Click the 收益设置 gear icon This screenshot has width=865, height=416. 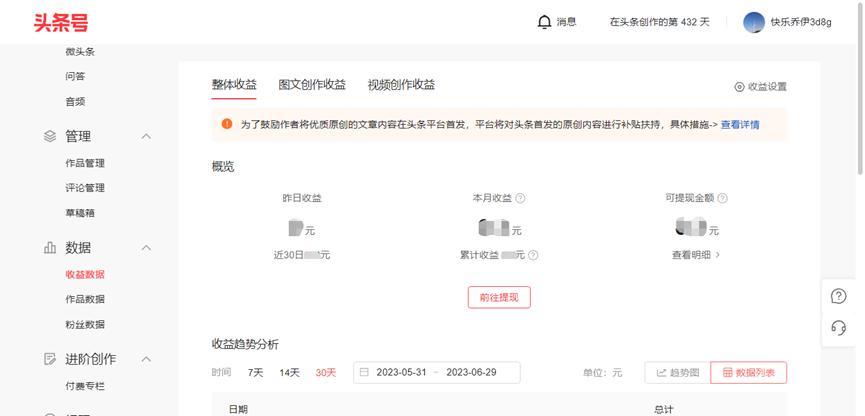point(739,87)
